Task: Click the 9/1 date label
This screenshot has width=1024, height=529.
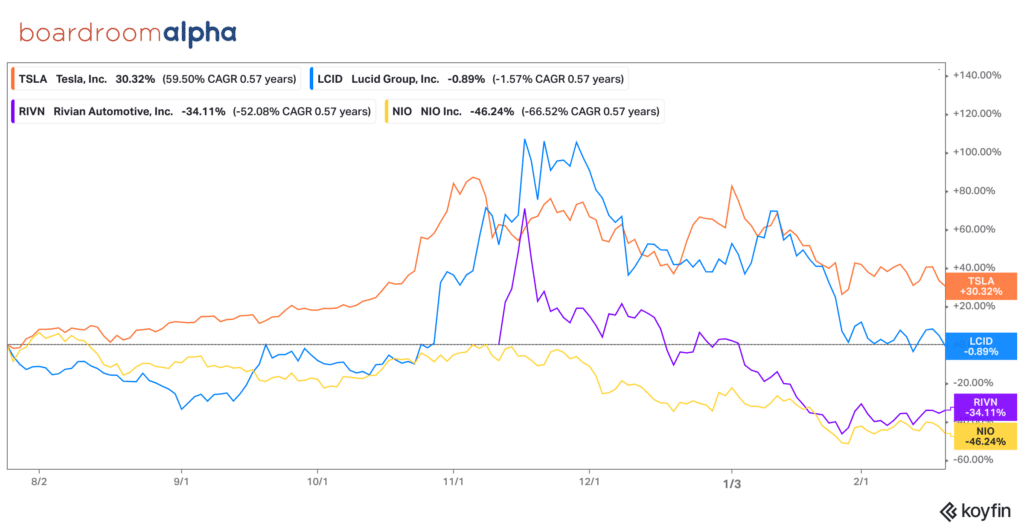Action: click(x=181, y=481)
